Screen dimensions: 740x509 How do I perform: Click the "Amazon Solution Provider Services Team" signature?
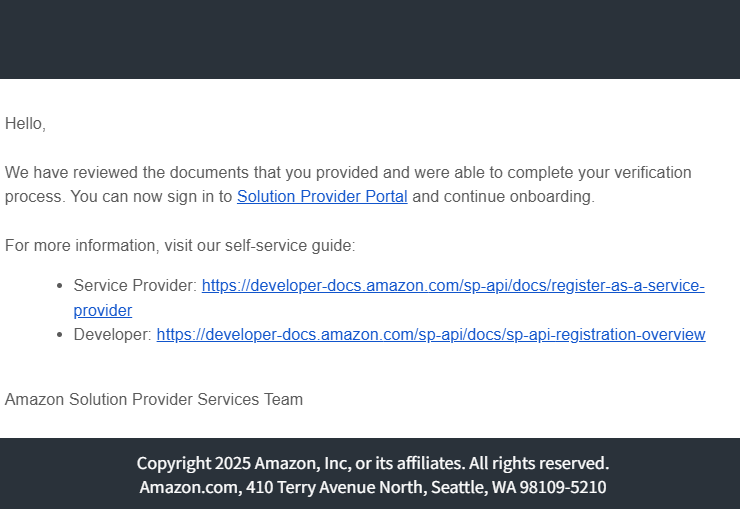[153, 400]
